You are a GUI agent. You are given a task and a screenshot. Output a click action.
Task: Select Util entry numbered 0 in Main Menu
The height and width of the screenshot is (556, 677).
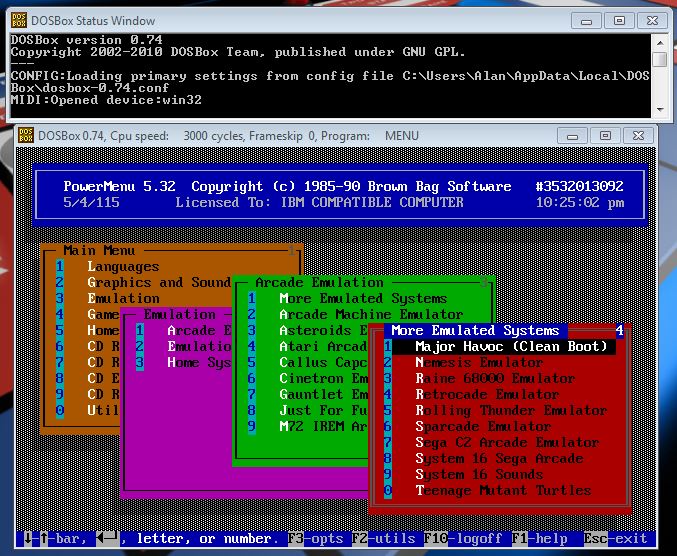103,410
